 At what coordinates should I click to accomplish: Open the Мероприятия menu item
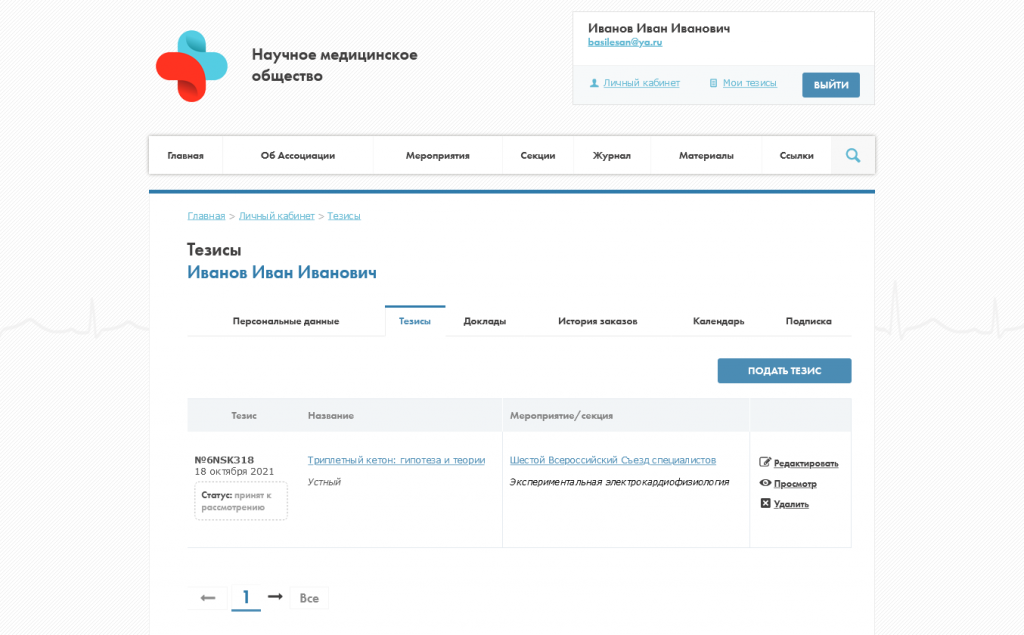click(x=437, y=155)
